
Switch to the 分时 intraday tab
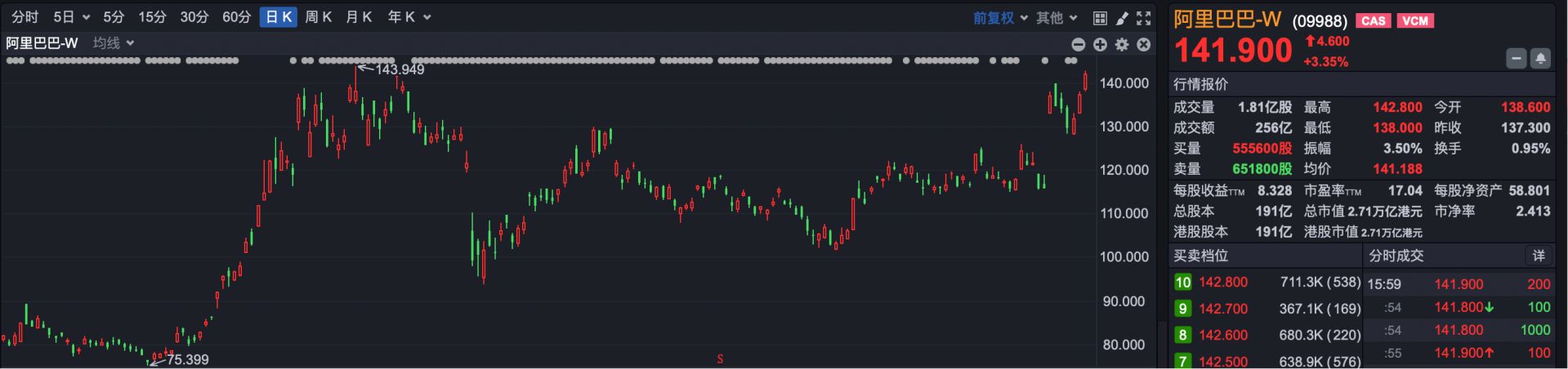point(25,17)
